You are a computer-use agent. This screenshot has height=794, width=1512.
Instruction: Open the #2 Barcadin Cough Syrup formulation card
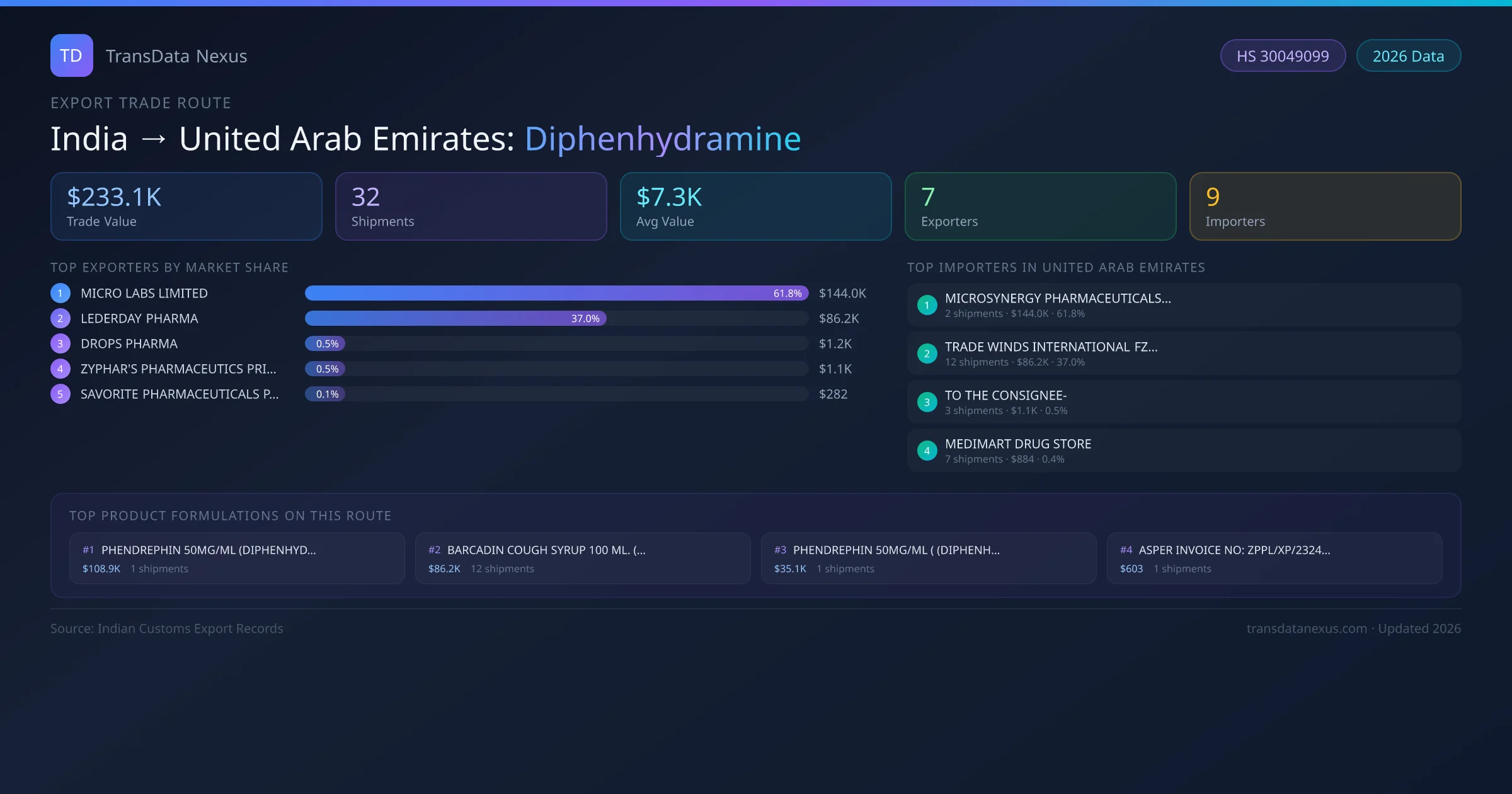point(582,558)
